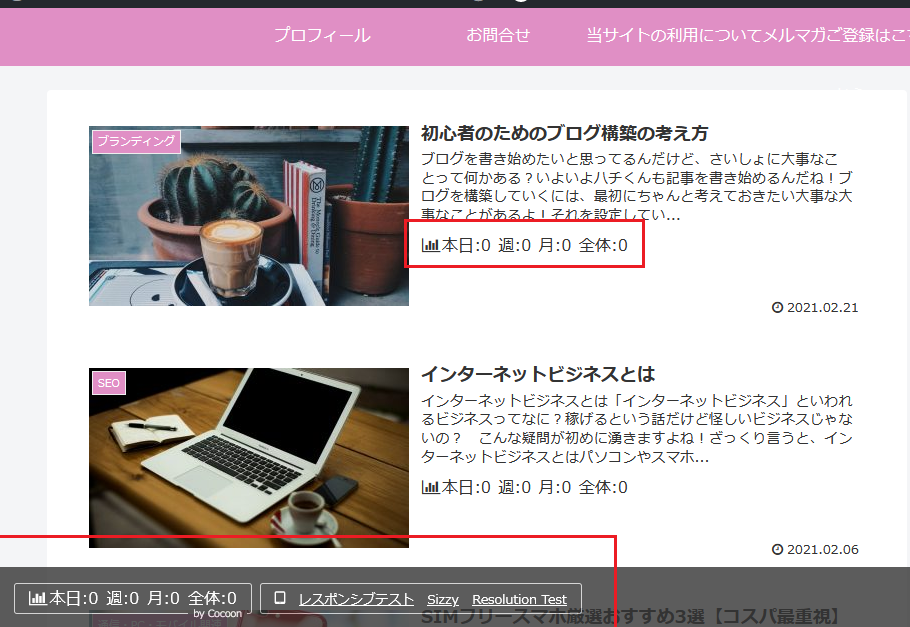Viewport: 910px width, 627px height.
Task: Open the レスポンシブテスト link
Action: 356,599
